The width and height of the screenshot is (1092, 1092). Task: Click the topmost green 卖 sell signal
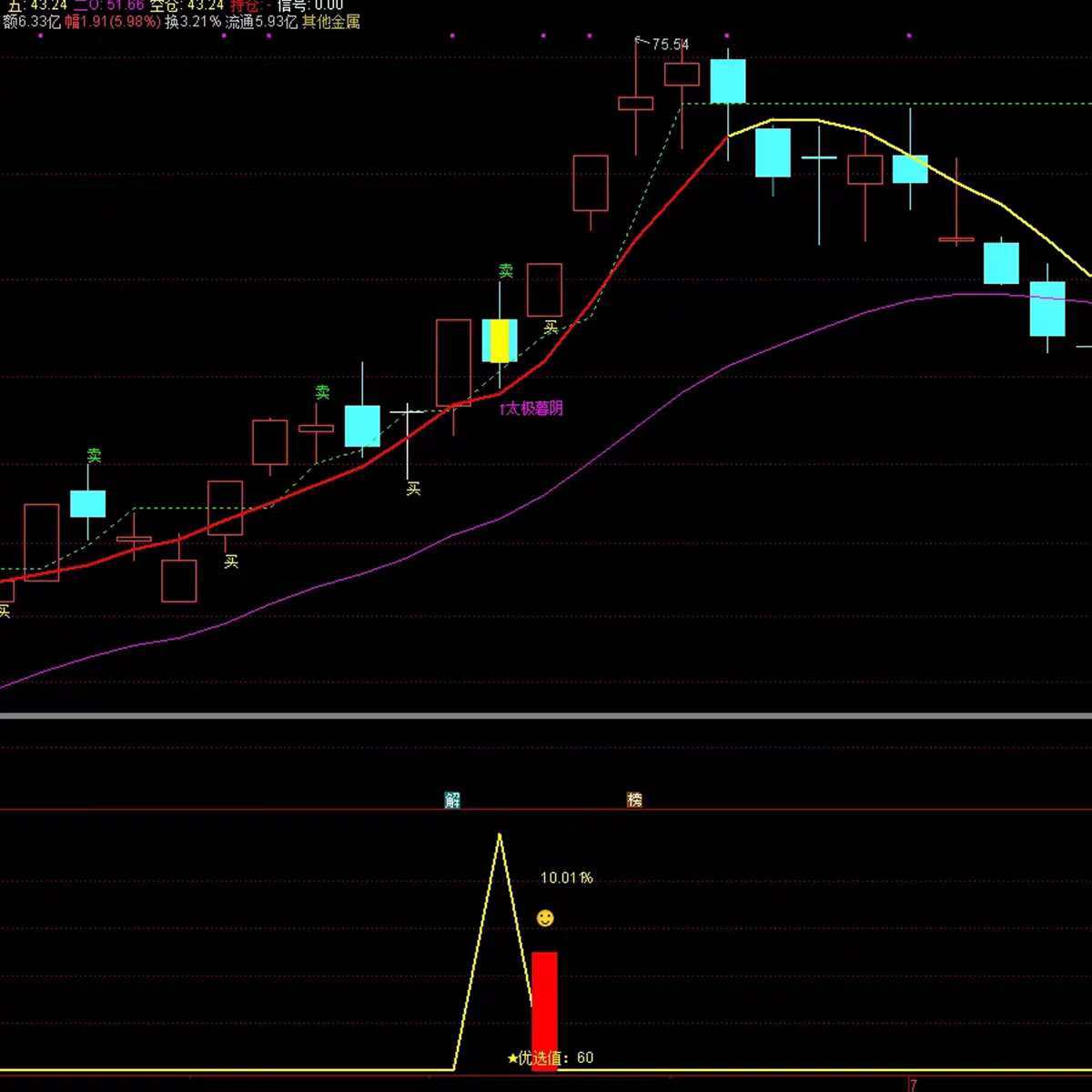pos(505,270)
